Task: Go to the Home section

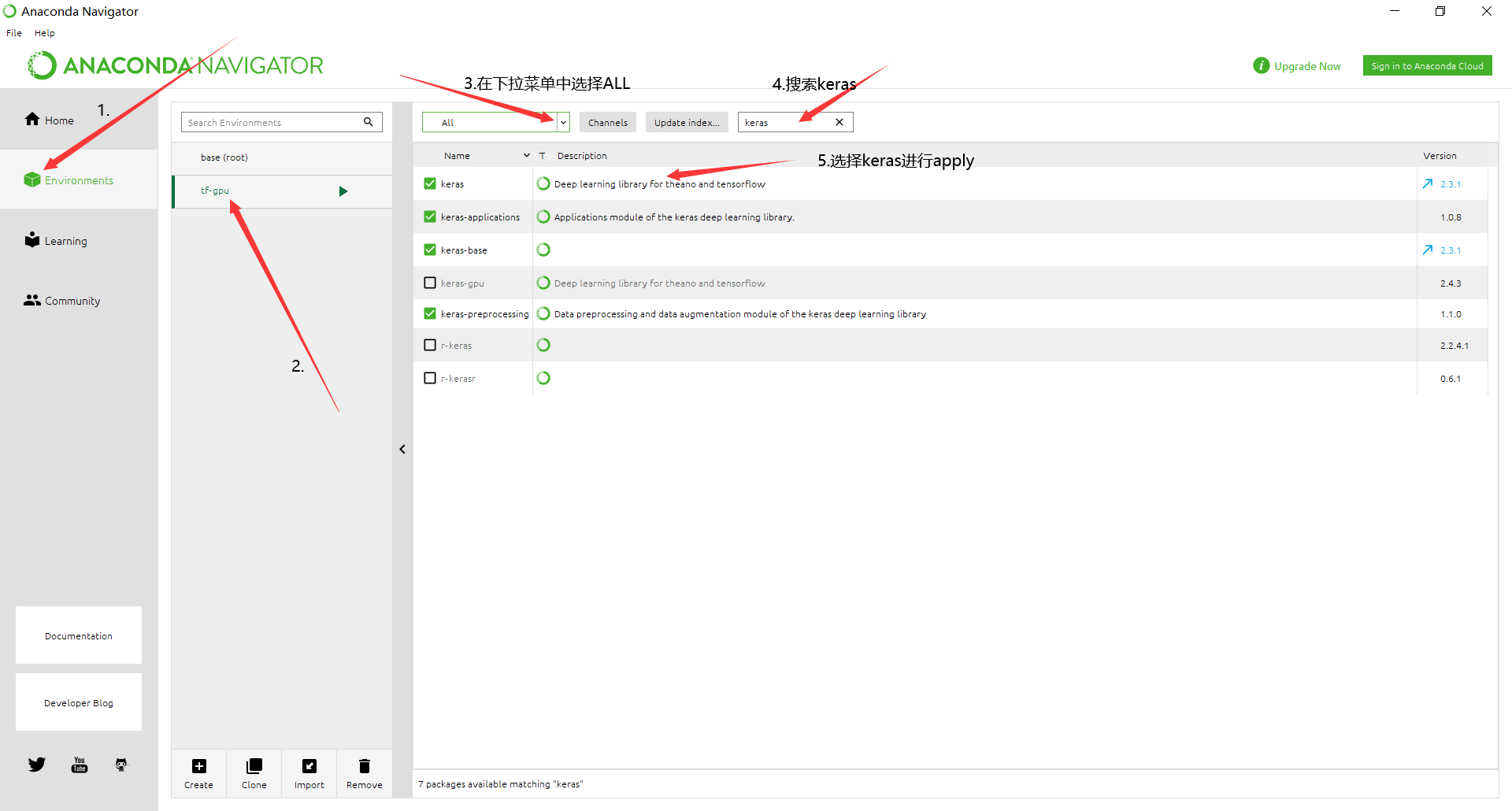Action: click(79, 120)
